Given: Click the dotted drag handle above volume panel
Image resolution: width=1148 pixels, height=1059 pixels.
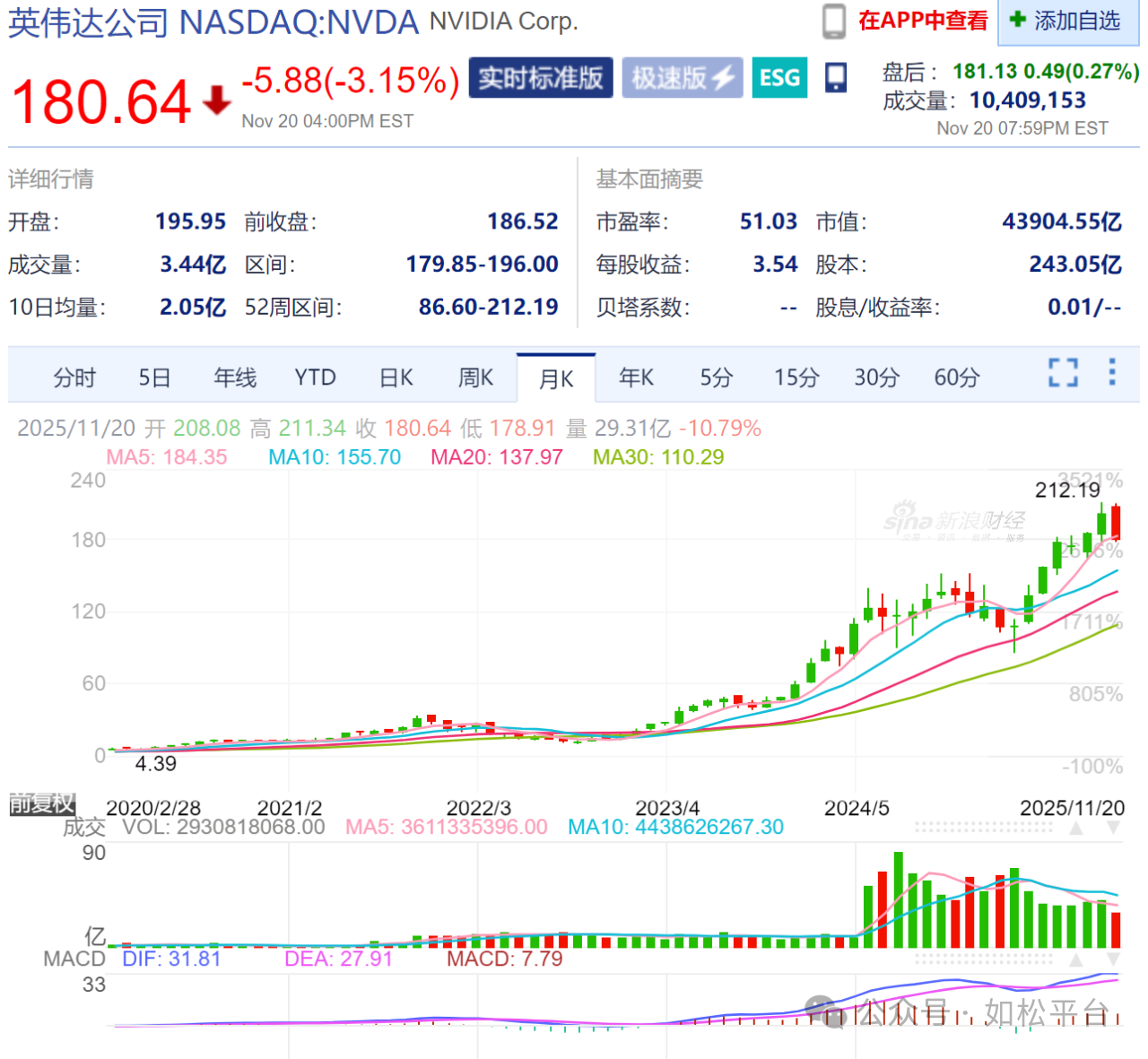Looking at the screenshot, I should point(983,828).
